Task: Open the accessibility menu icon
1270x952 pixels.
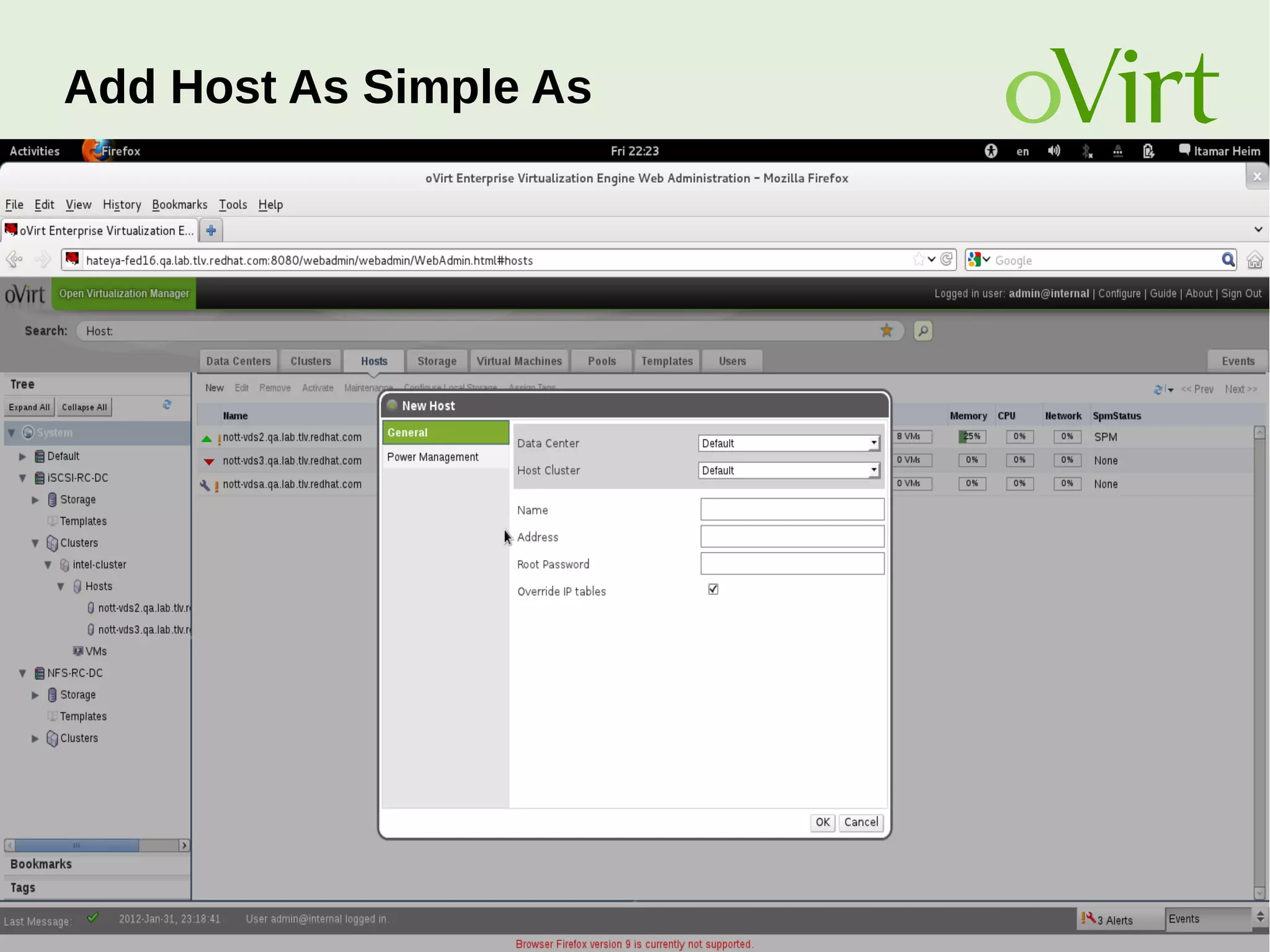Action: tap(991, 151)
